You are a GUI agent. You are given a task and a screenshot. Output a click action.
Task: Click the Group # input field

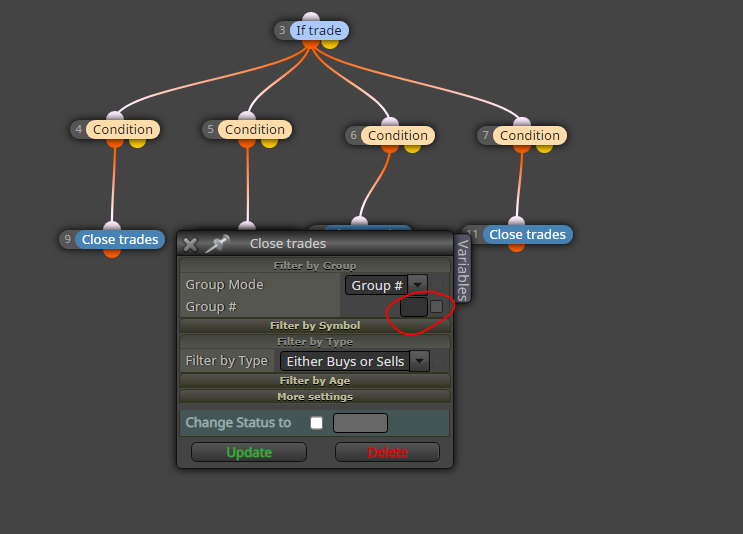(x=414, y=307)
